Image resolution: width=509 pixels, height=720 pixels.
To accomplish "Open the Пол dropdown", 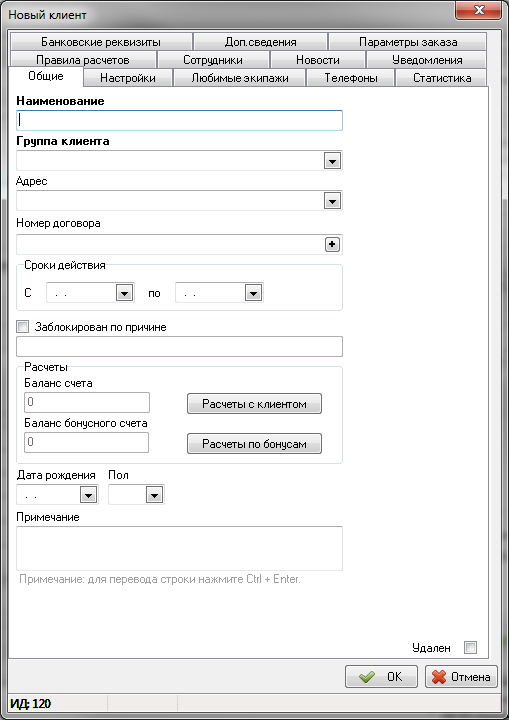I will pos(154,495).
